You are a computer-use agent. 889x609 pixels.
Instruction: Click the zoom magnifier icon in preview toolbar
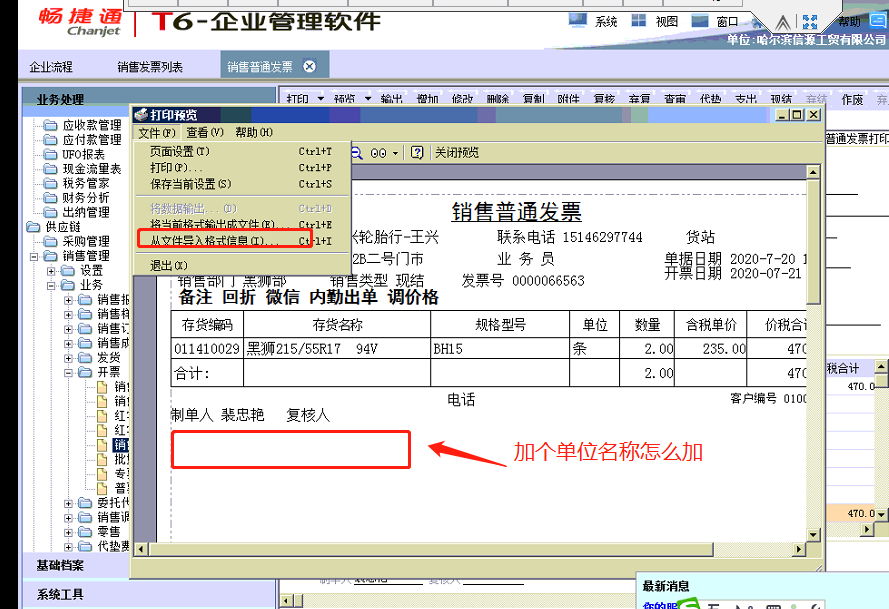click(357, 153)
